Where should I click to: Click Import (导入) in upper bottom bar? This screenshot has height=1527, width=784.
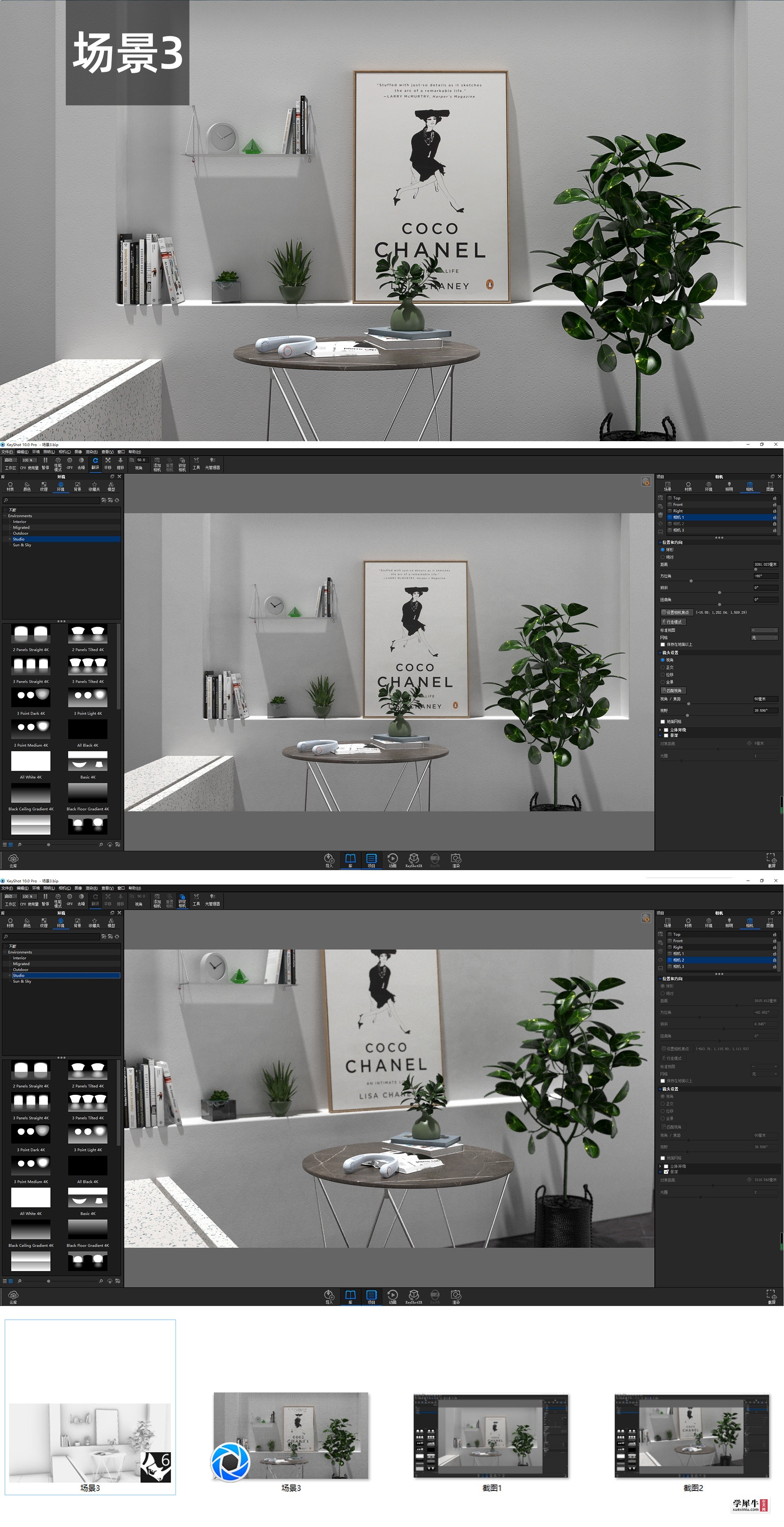[329, 860]
